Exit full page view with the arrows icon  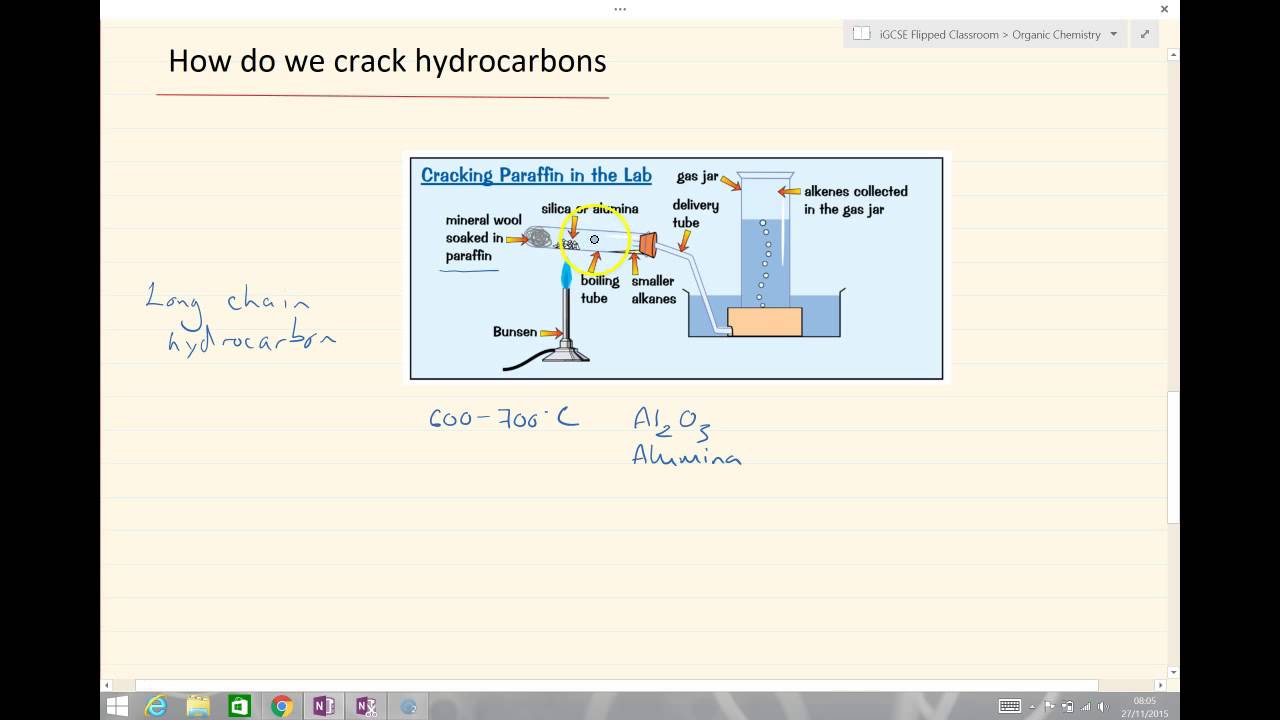click(1144, 34)
